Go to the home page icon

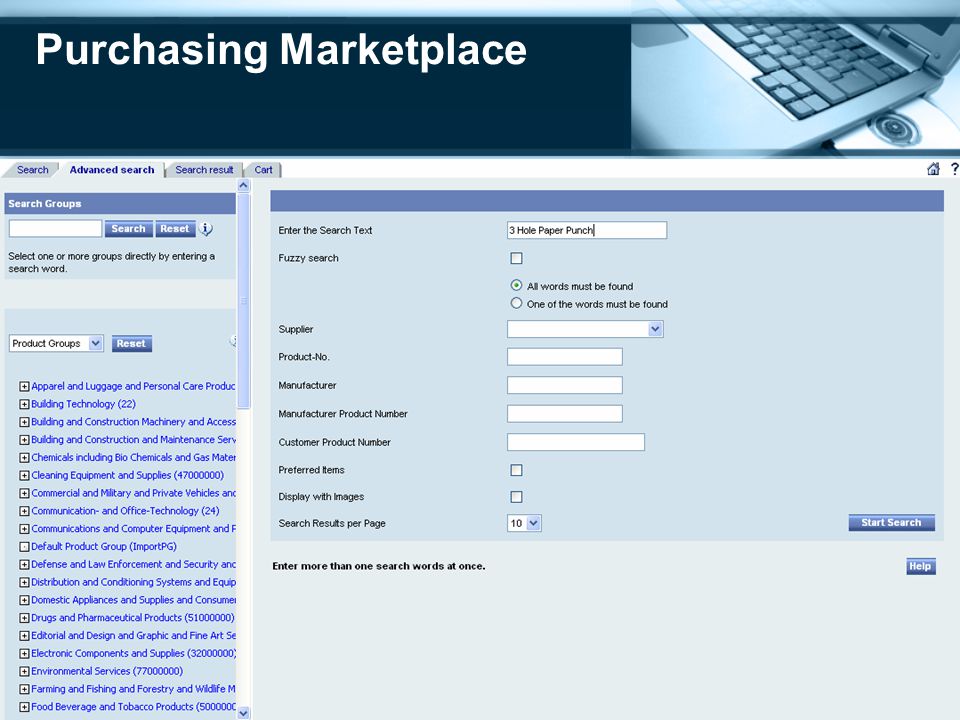[x=933, y=169]
